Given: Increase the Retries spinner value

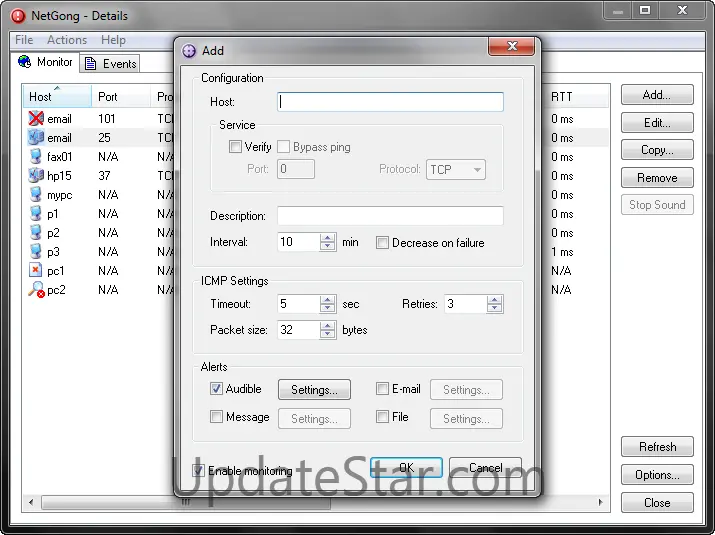Looking at the screenshot, I should tap(494, 300).
